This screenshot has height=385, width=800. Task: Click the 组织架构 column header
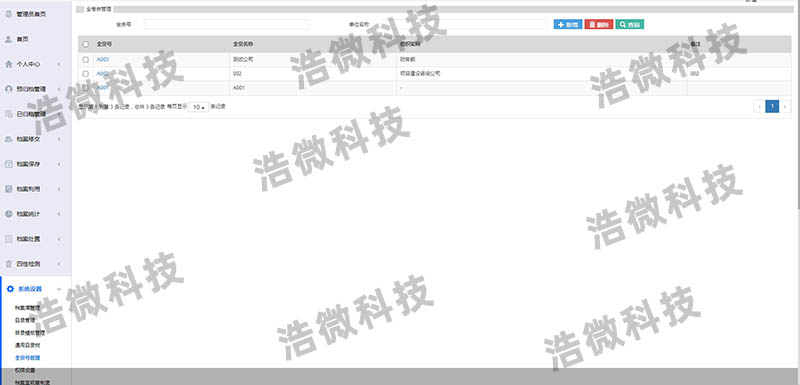coord(411,44)
